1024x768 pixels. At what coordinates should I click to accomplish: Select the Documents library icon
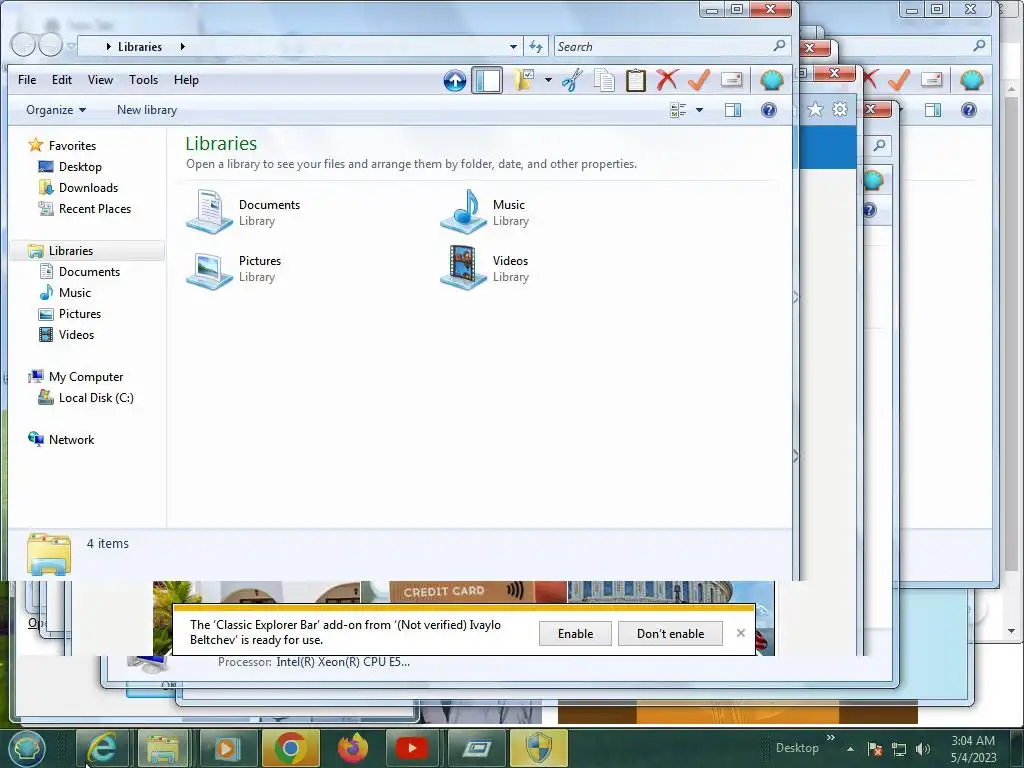point(209,212)
